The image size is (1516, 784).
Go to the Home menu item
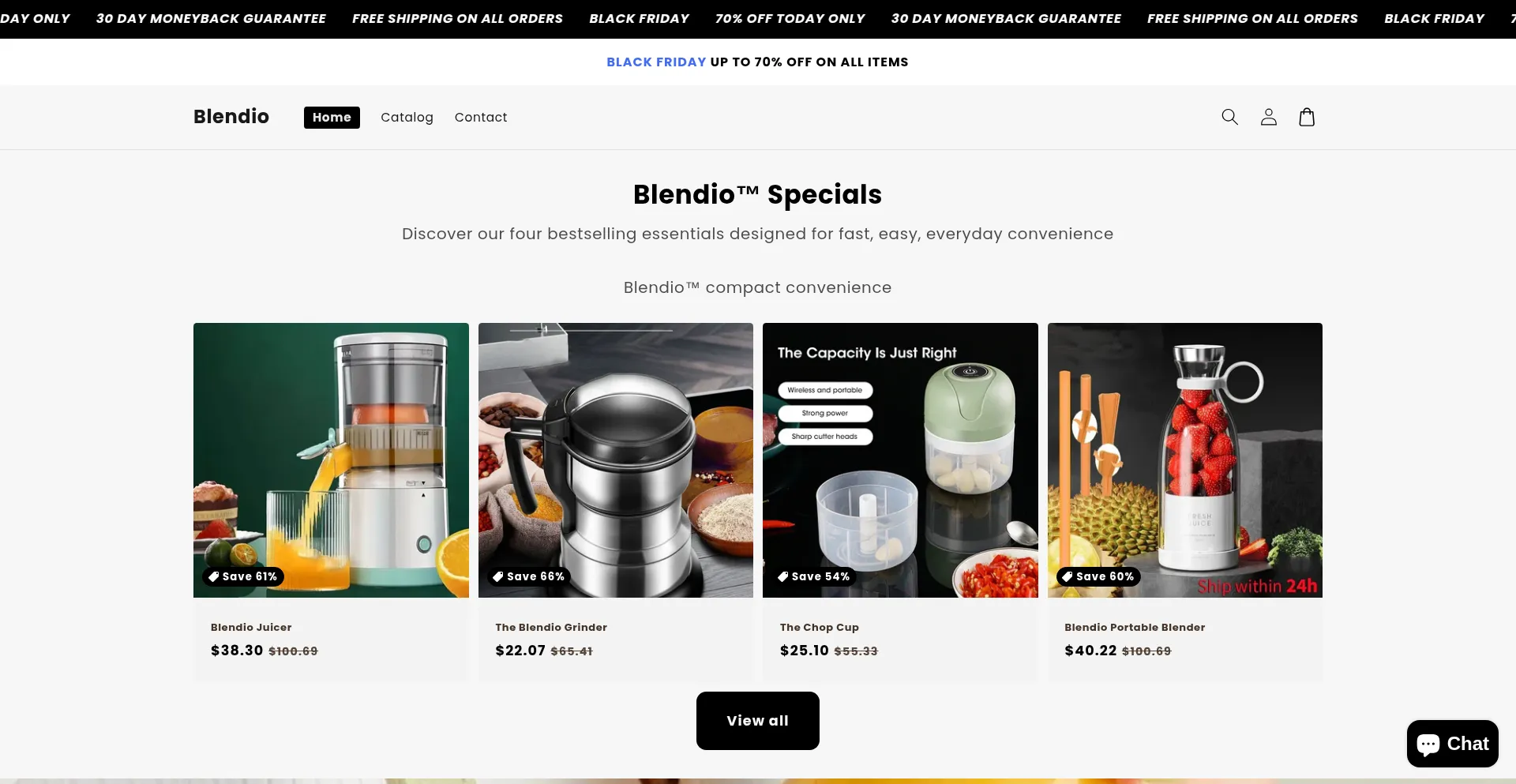(x=332, y=117)
